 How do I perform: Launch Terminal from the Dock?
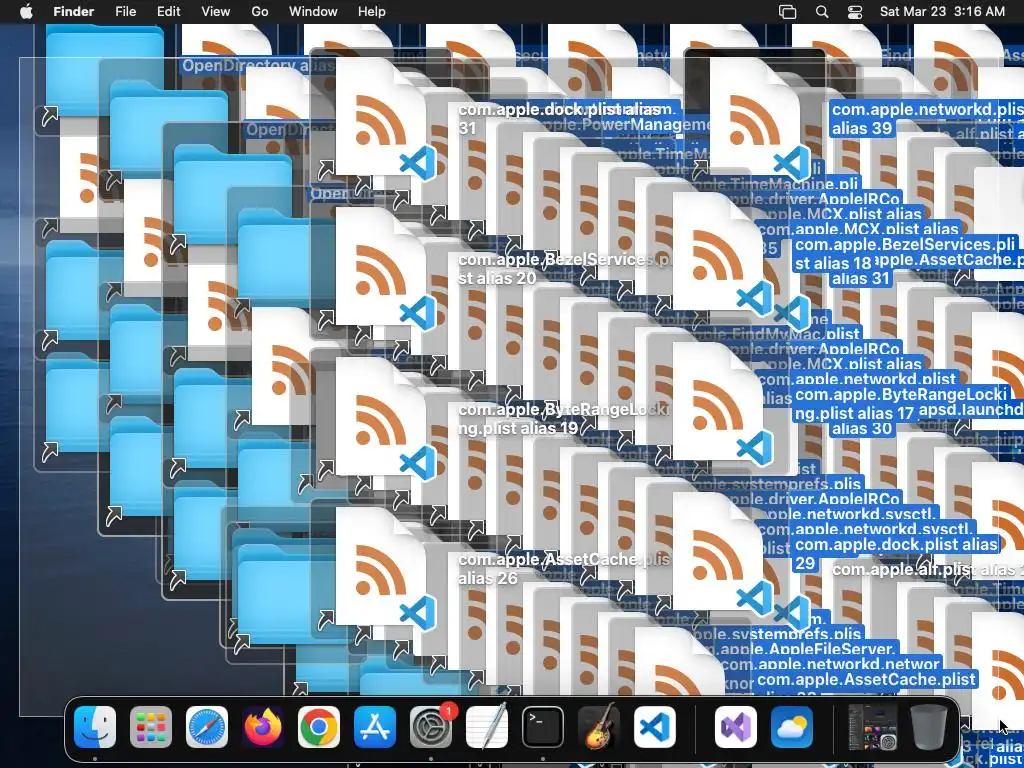(543, 727)
